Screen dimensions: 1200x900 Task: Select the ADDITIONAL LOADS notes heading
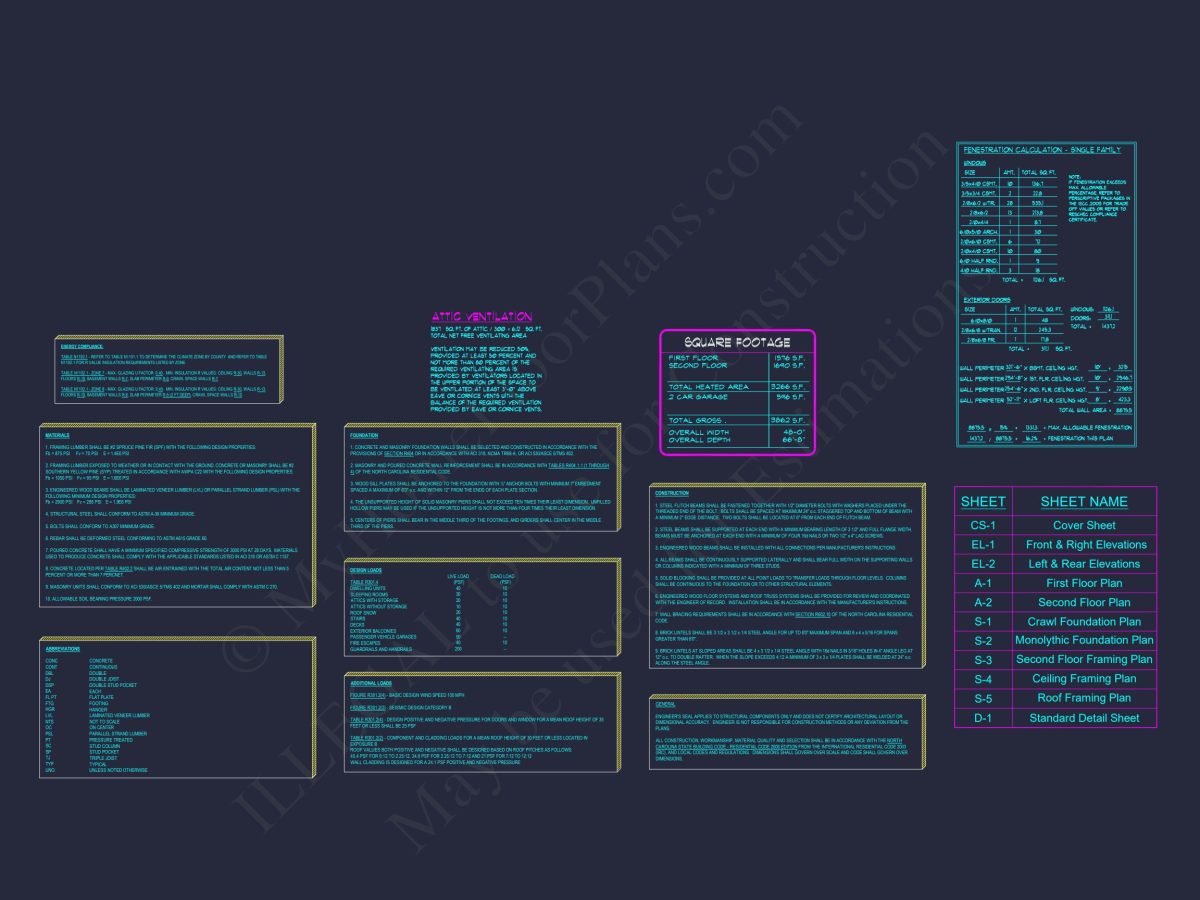[370, 683]
